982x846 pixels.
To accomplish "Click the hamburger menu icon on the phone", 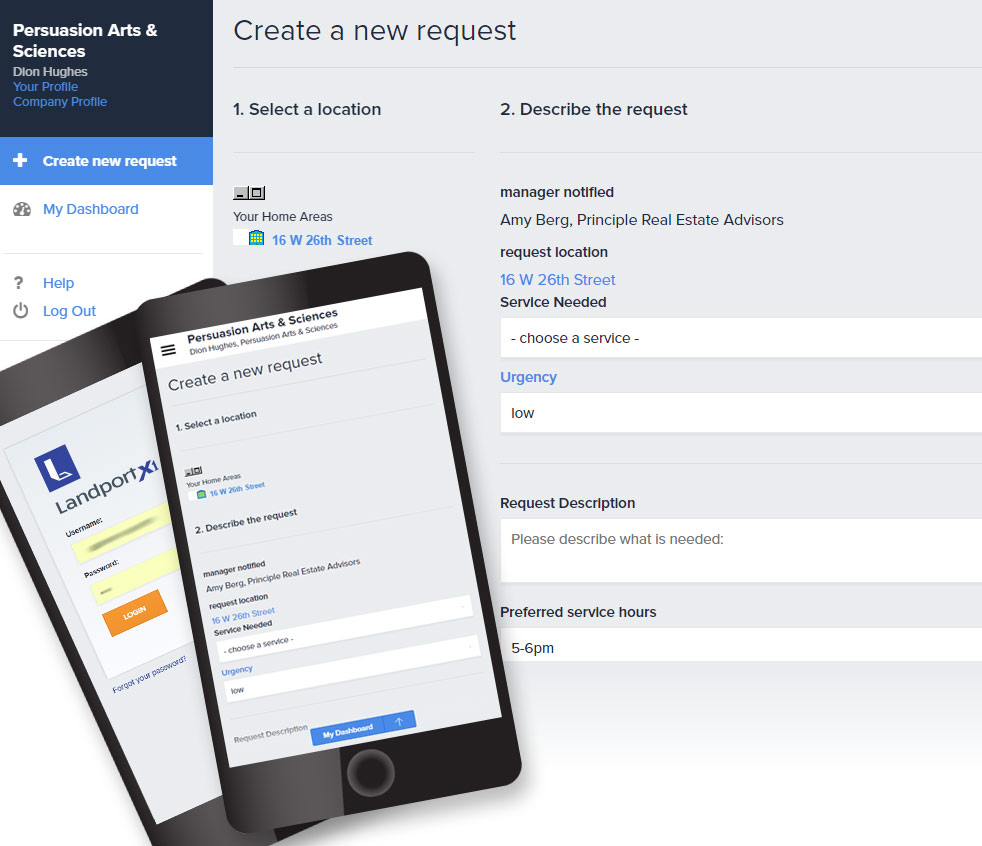I will 168,350.
